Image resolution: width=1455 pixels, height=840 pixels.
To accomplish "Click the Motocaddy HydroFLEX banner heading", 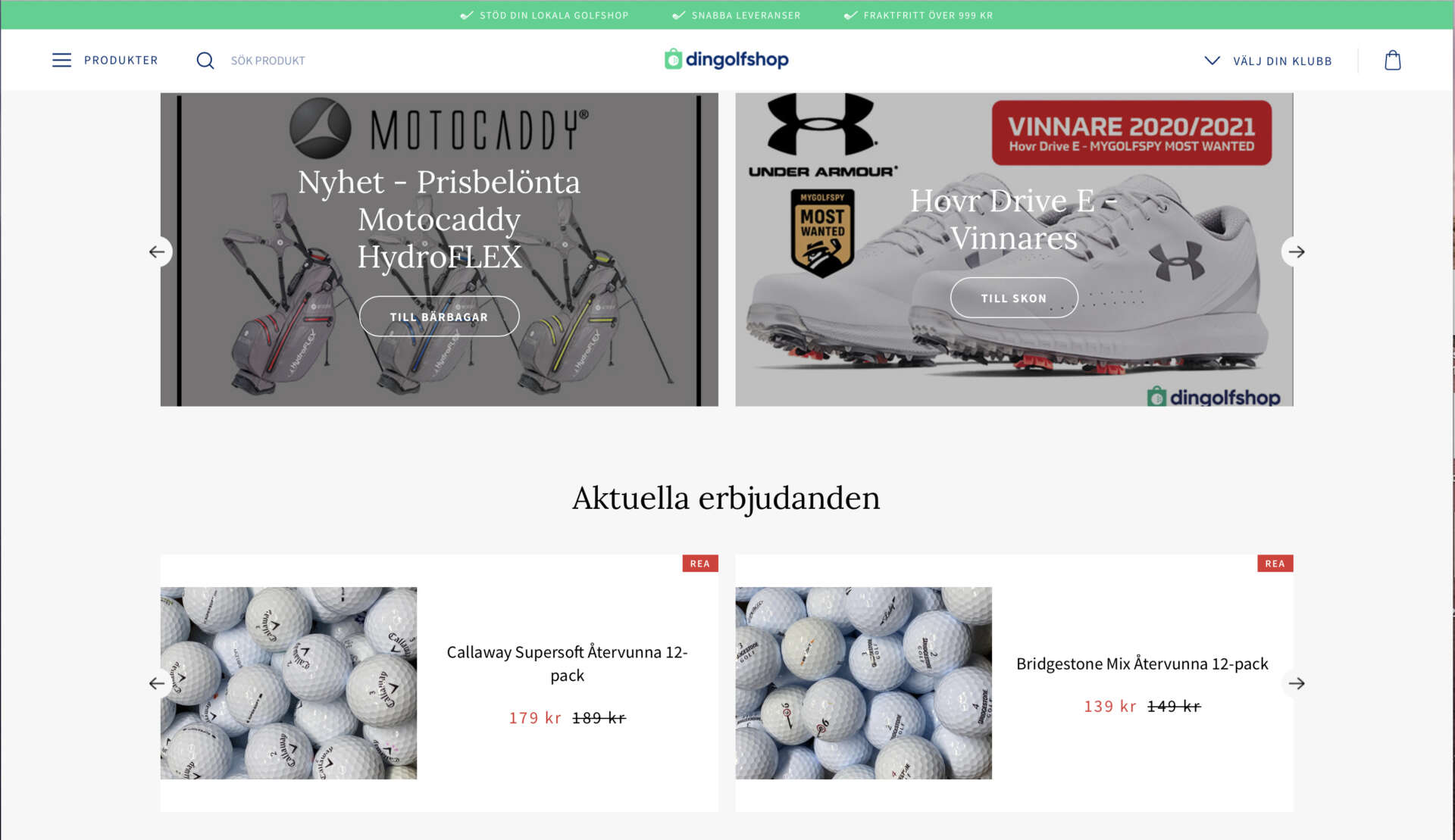I will point(439,220).
